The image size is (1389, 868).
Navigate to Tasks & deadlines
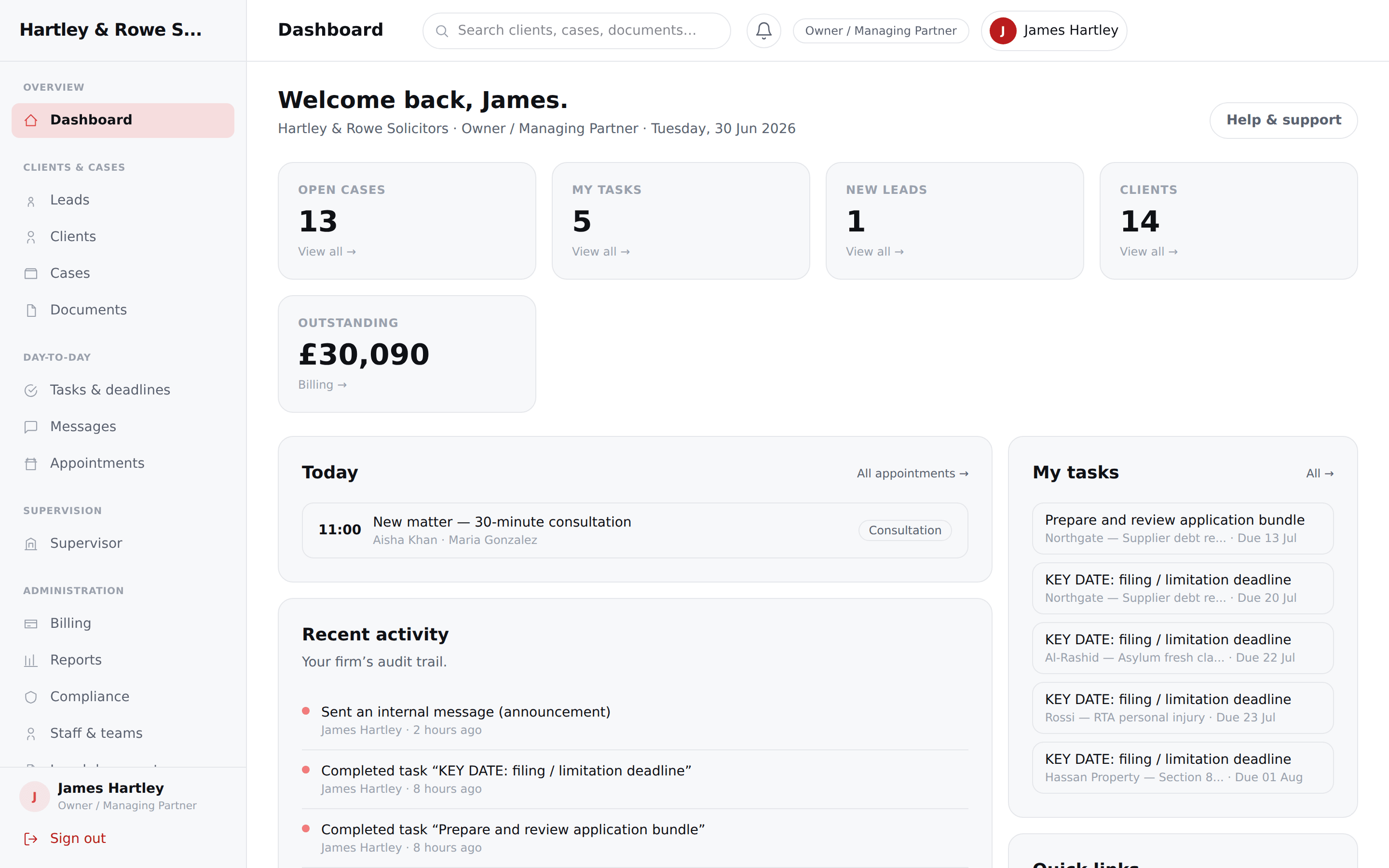pyautogui.click(x=123, y=390)
